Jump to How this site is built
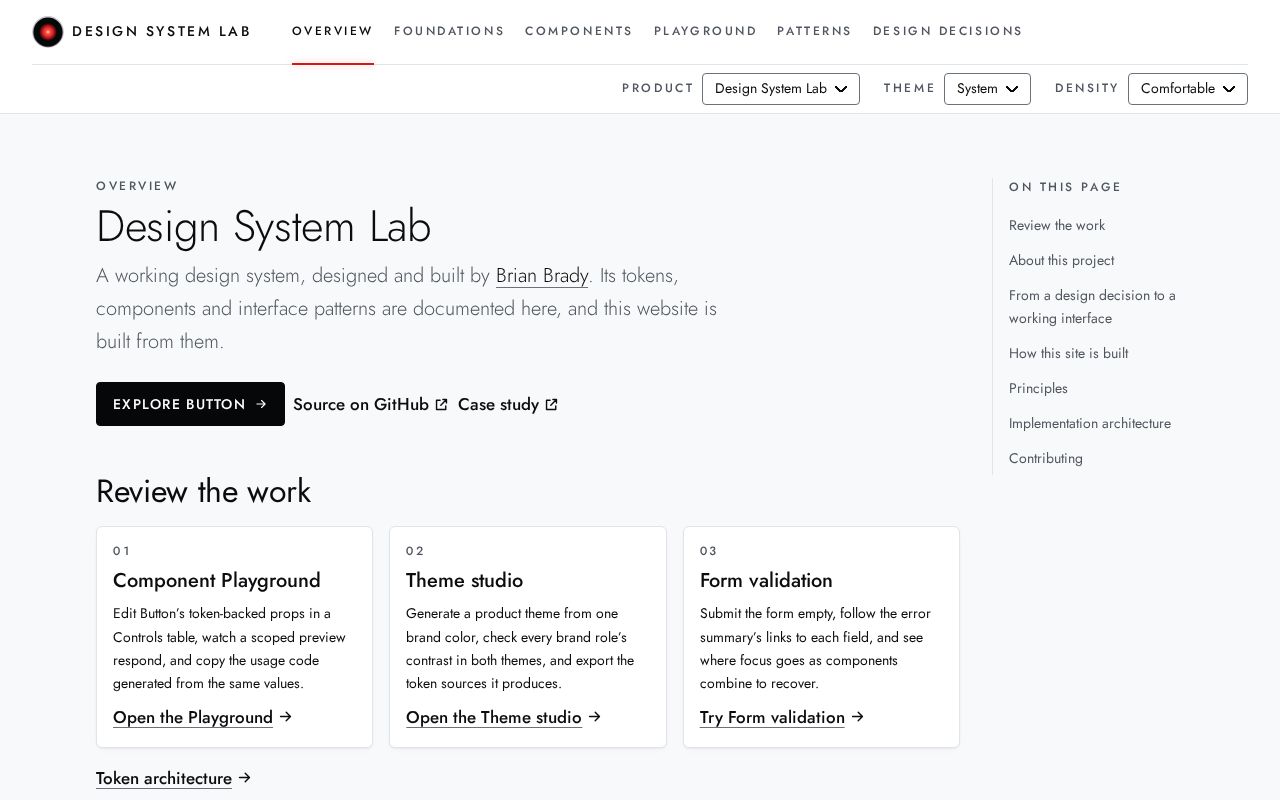The height and width of the screenshot is (800, 1280). [x=1068, y=354]
